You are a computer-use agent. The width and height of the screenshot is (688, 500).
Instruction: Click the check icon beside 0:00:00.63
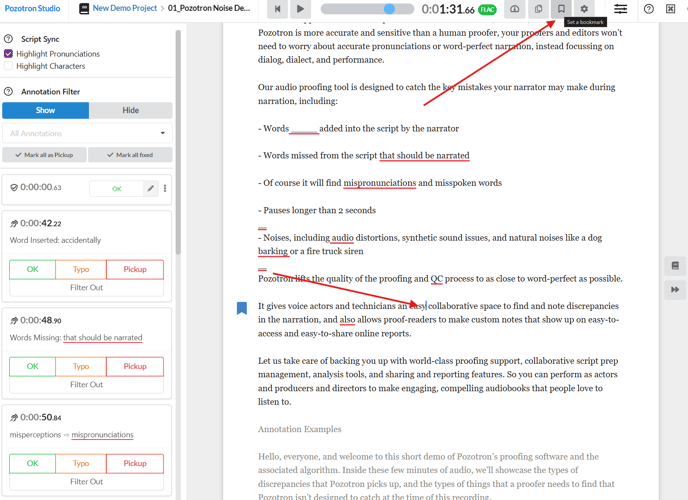click(x=14, y=188)
